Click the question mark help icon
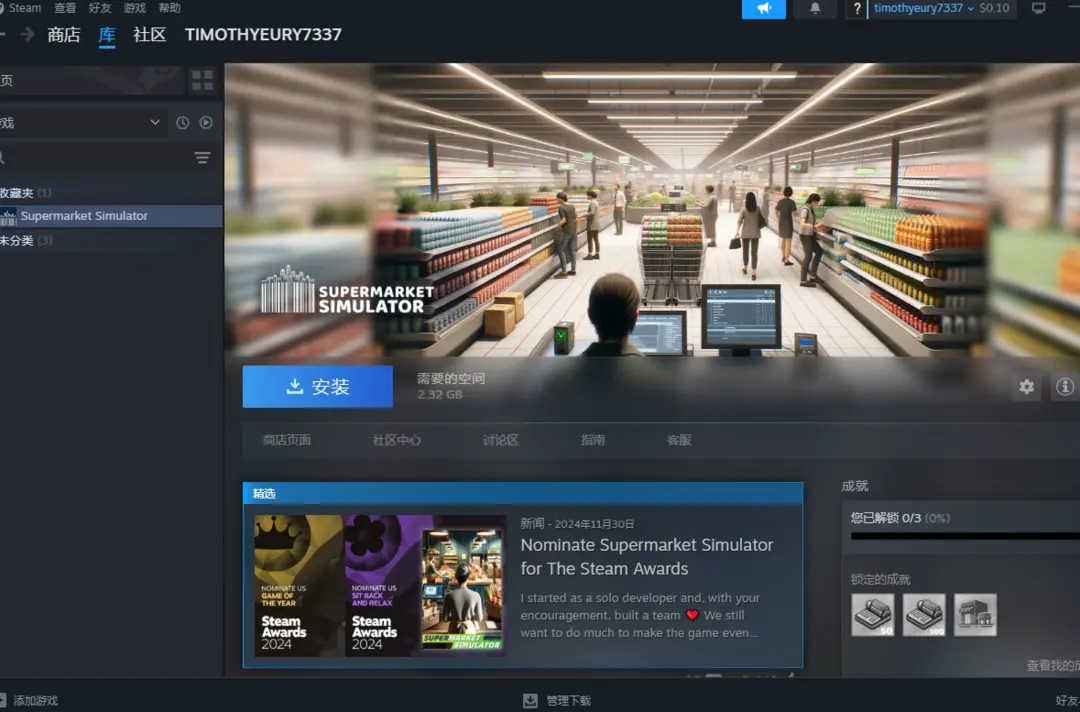Screen dimensions: 1080x712 pyautogui.click(x=857, y=8)
